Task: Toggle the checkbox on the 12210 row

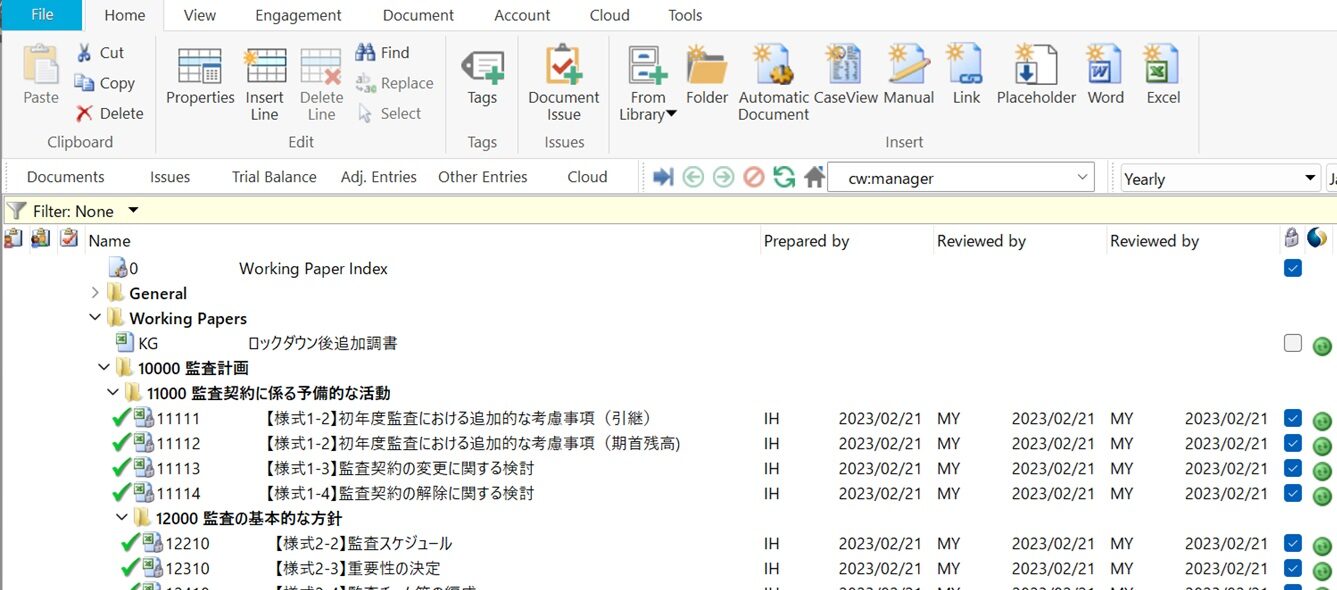Action: (x=1292, y=543)
